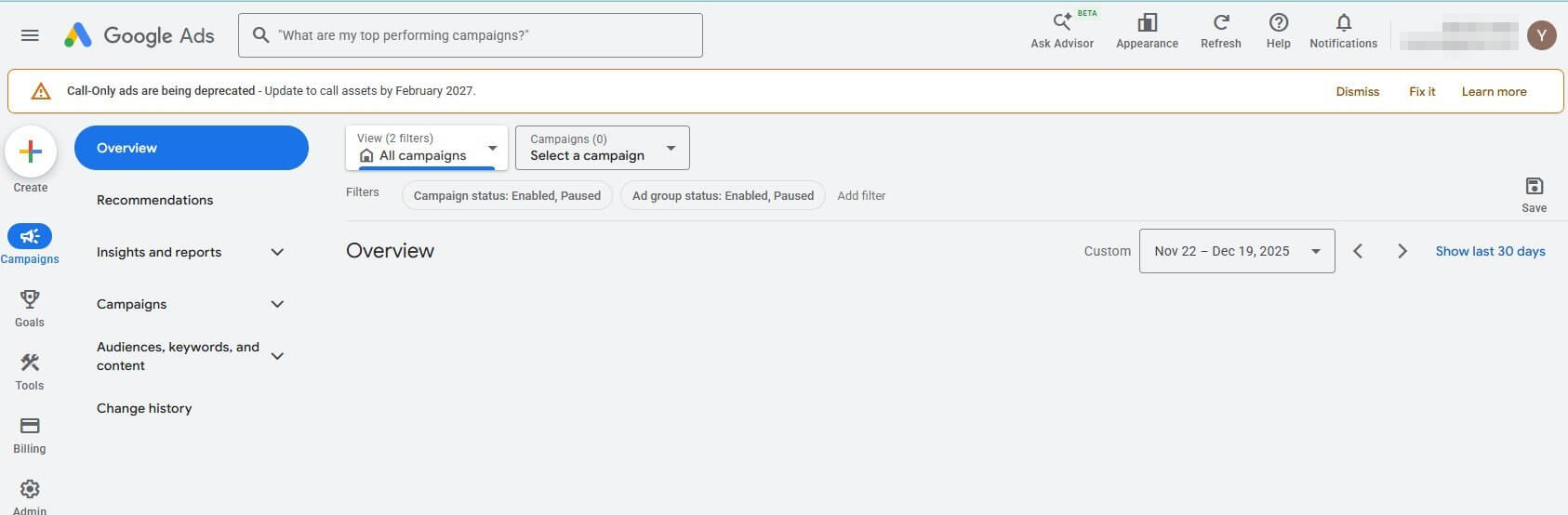Click the search magnifier icon

point(261,35)
